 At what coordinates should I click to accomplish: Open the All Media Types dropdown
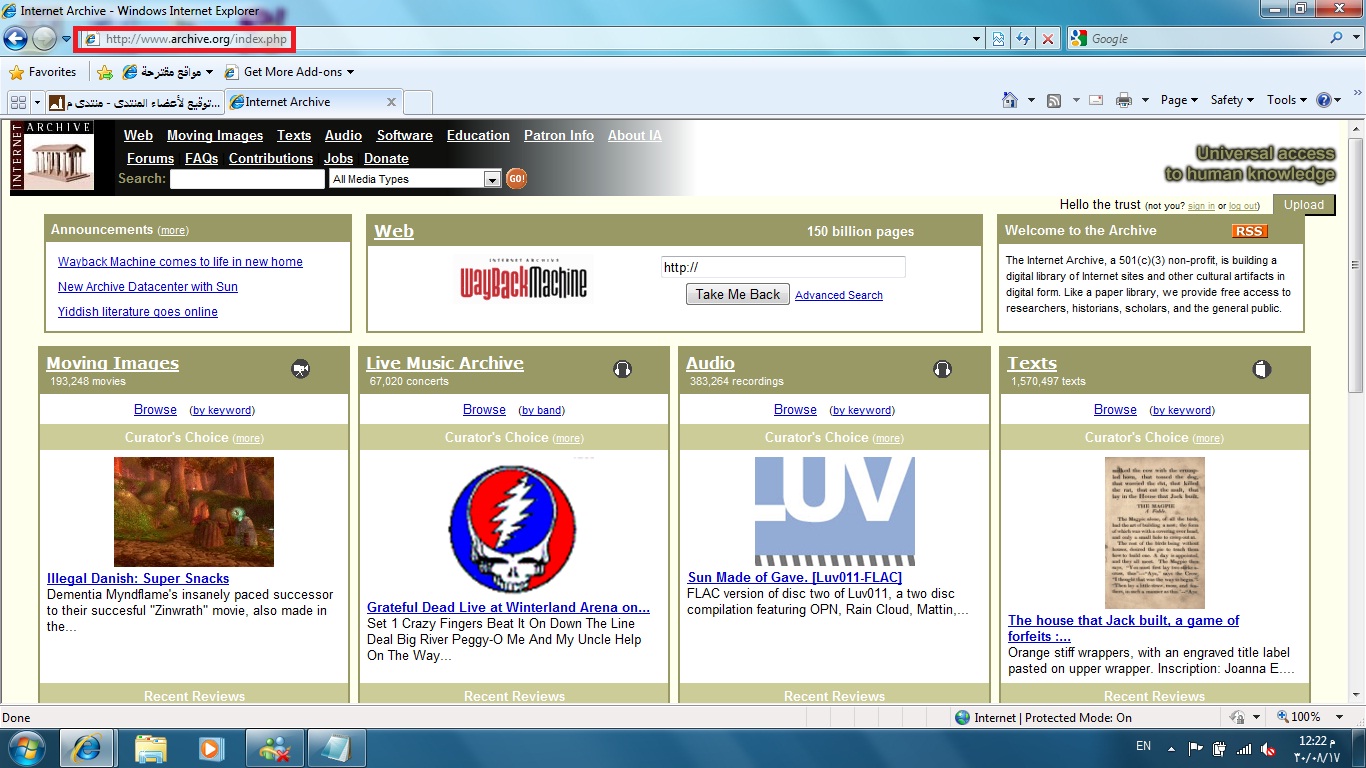(415, 179)
